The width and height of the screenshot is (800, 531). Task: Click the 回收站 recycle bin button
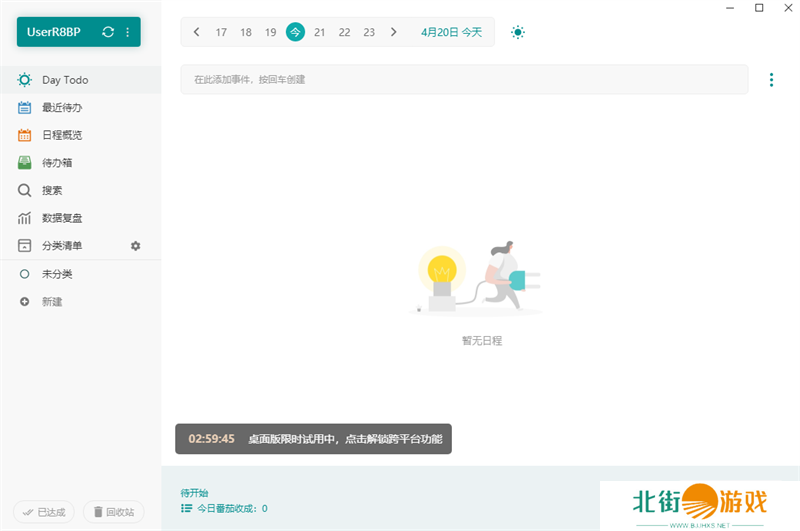coord(113,512)
